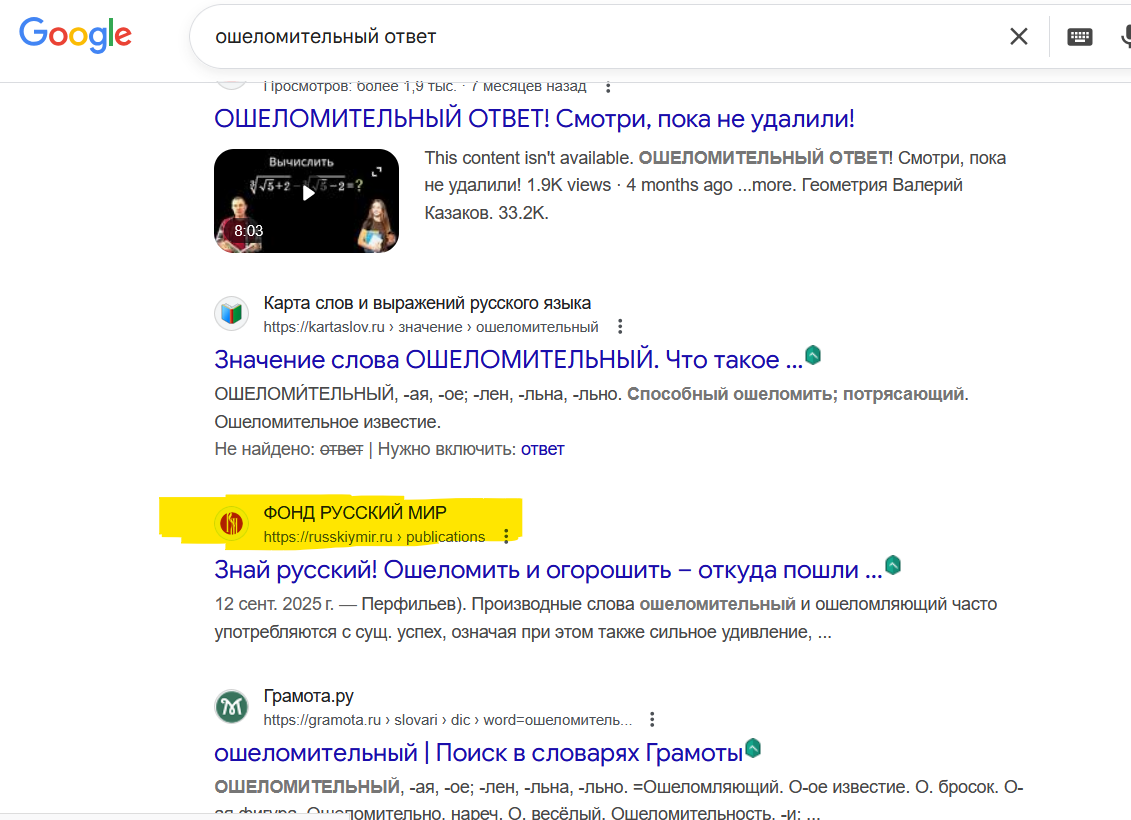Click the Google logo

pos(76,35)
